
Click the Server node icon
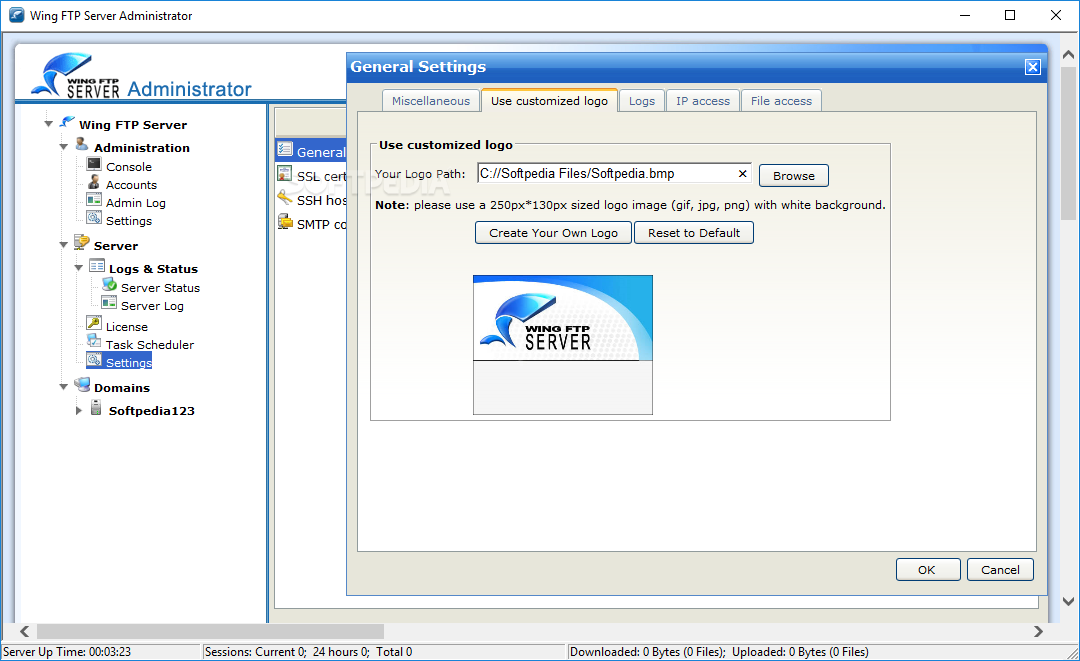coord(81,242)
